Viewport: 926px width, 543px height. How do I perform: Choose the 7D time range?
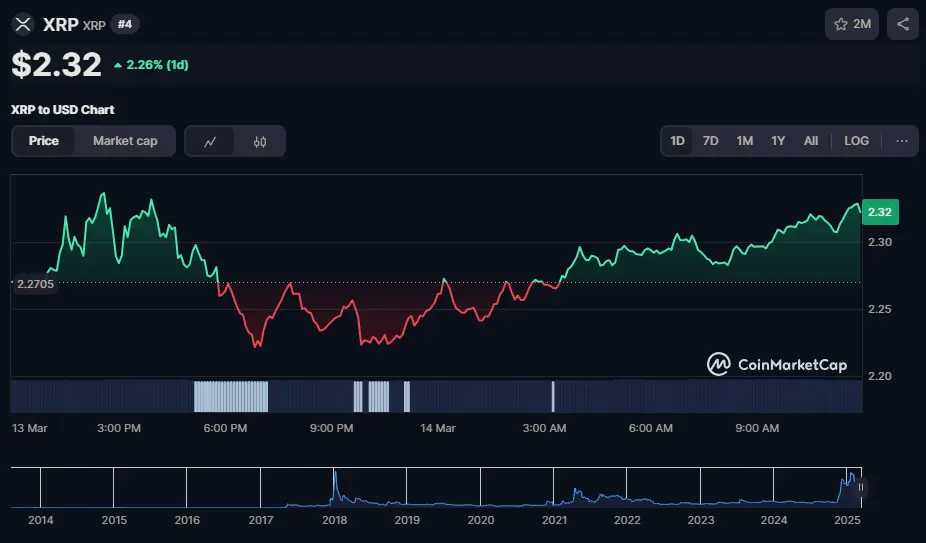710,141
